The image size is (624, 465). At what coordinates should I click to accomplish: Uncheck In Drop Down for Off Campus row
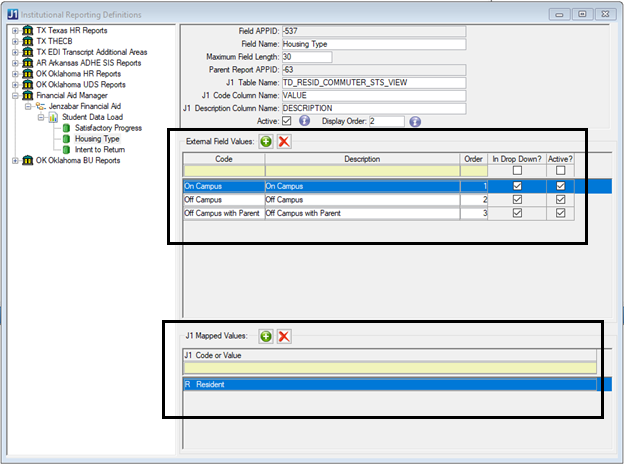(x=516, y=199)
